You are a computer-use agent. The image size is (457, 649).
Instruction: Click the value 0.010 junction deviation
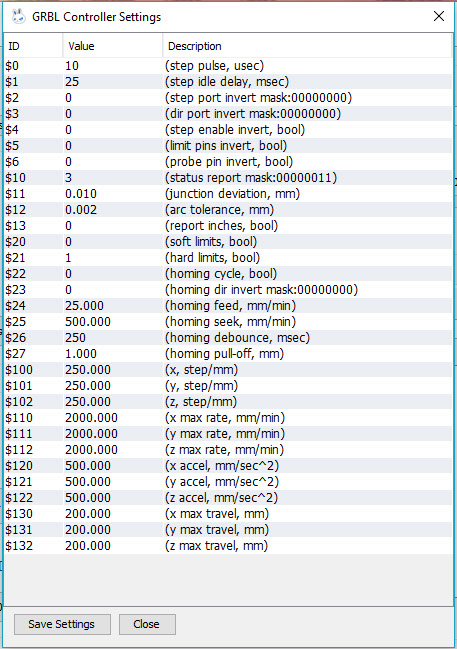tap(81, 194)
